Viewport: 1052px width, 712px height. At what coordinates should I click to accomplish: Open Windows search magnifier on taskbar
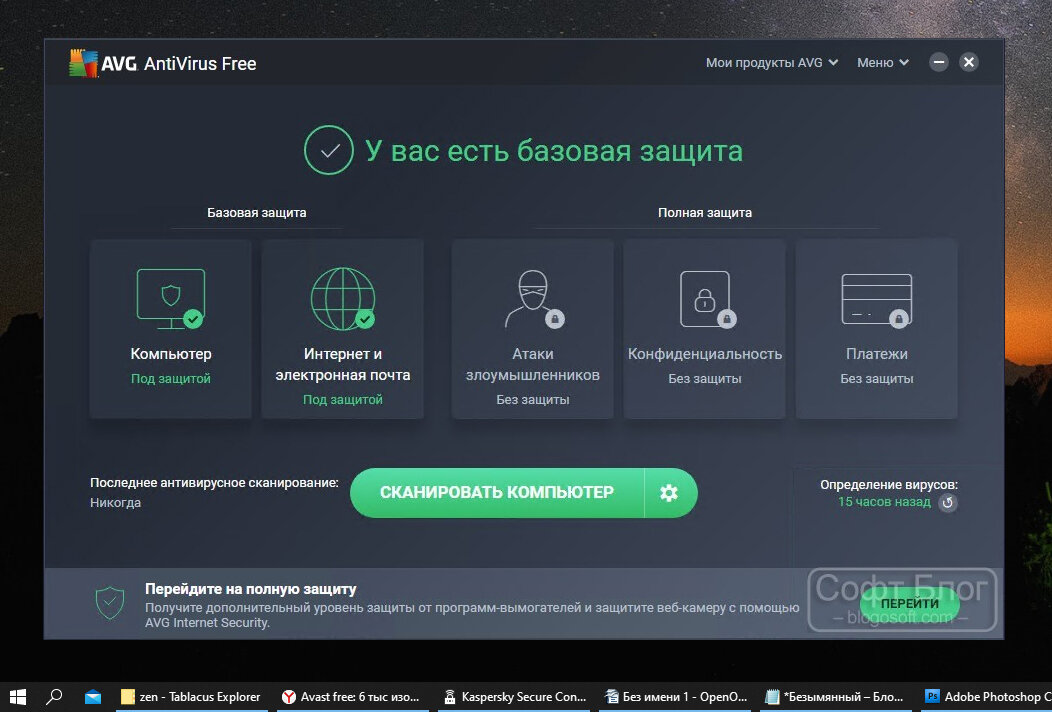(x=54, y=697)
